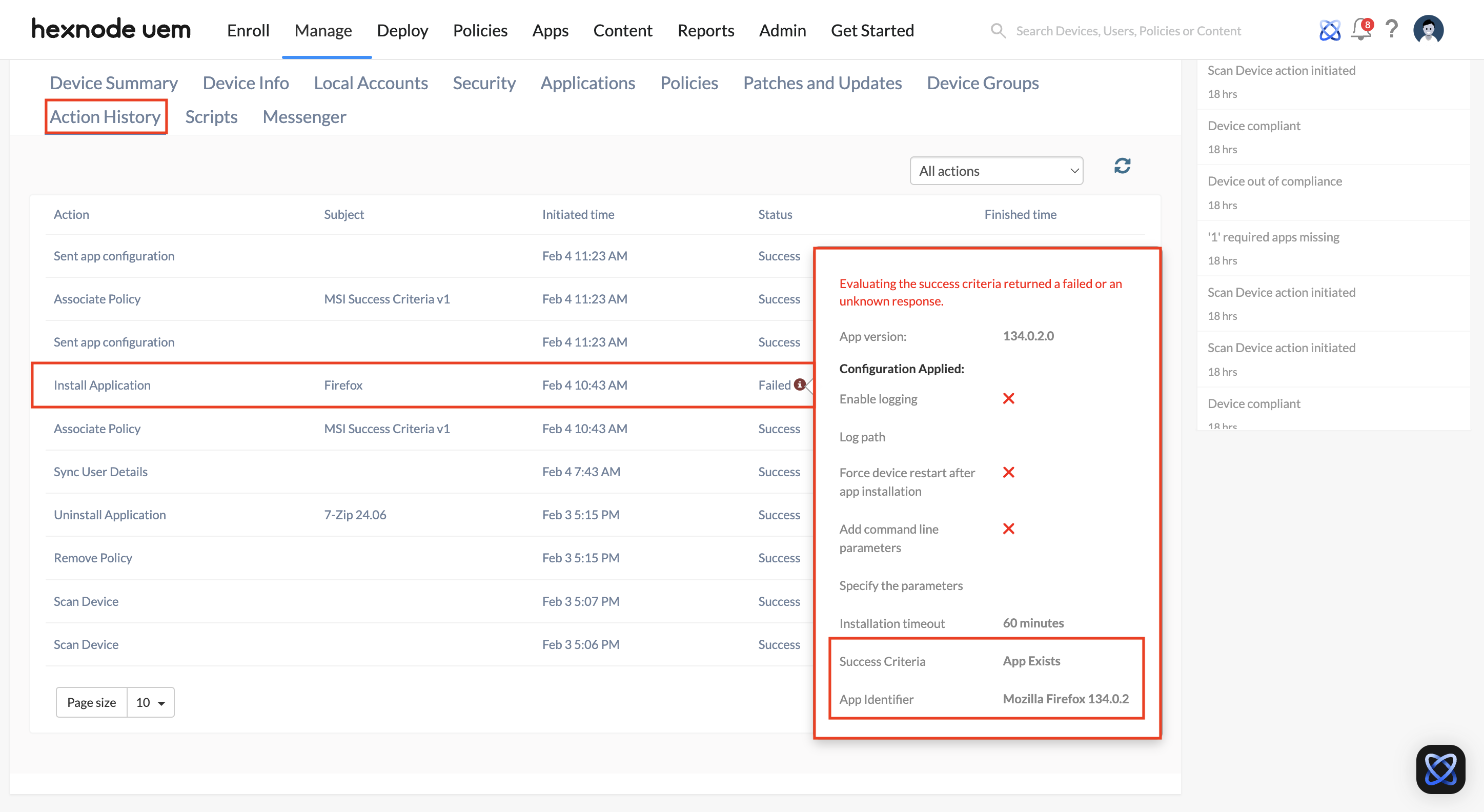
Task: Click the Finished time column header
Action: click(x=1020, y=214)
